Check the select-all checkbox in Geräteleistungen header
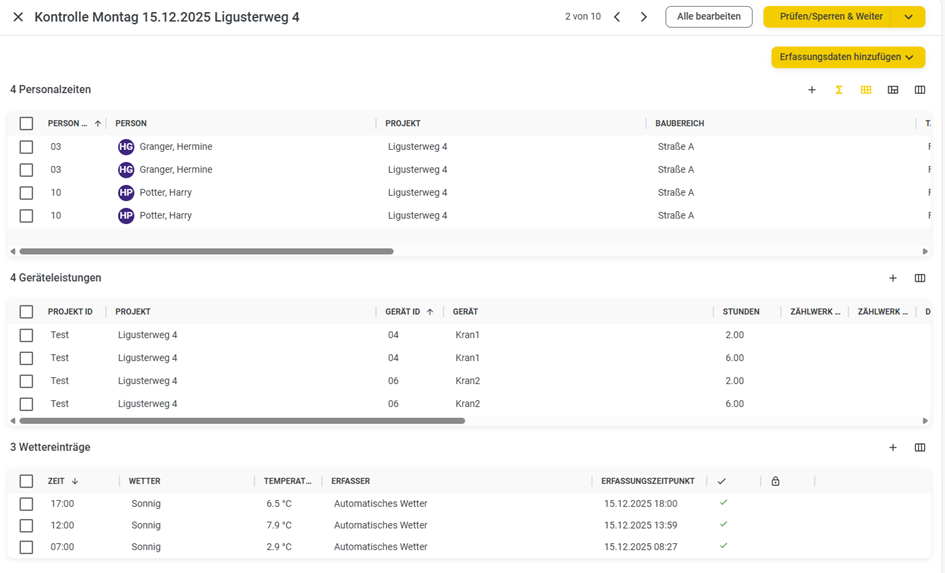The image size is (945, 573). 26,312
